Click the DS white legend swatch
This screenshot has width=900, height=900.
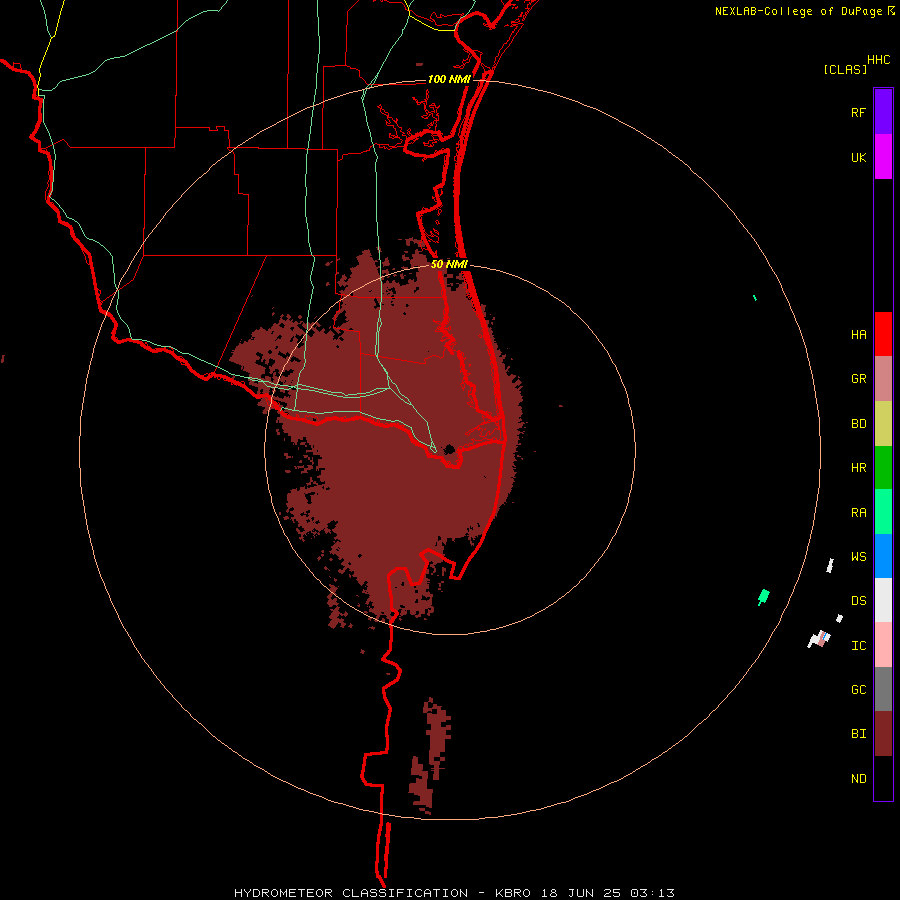pyautogui.click(x=883, y=600)
